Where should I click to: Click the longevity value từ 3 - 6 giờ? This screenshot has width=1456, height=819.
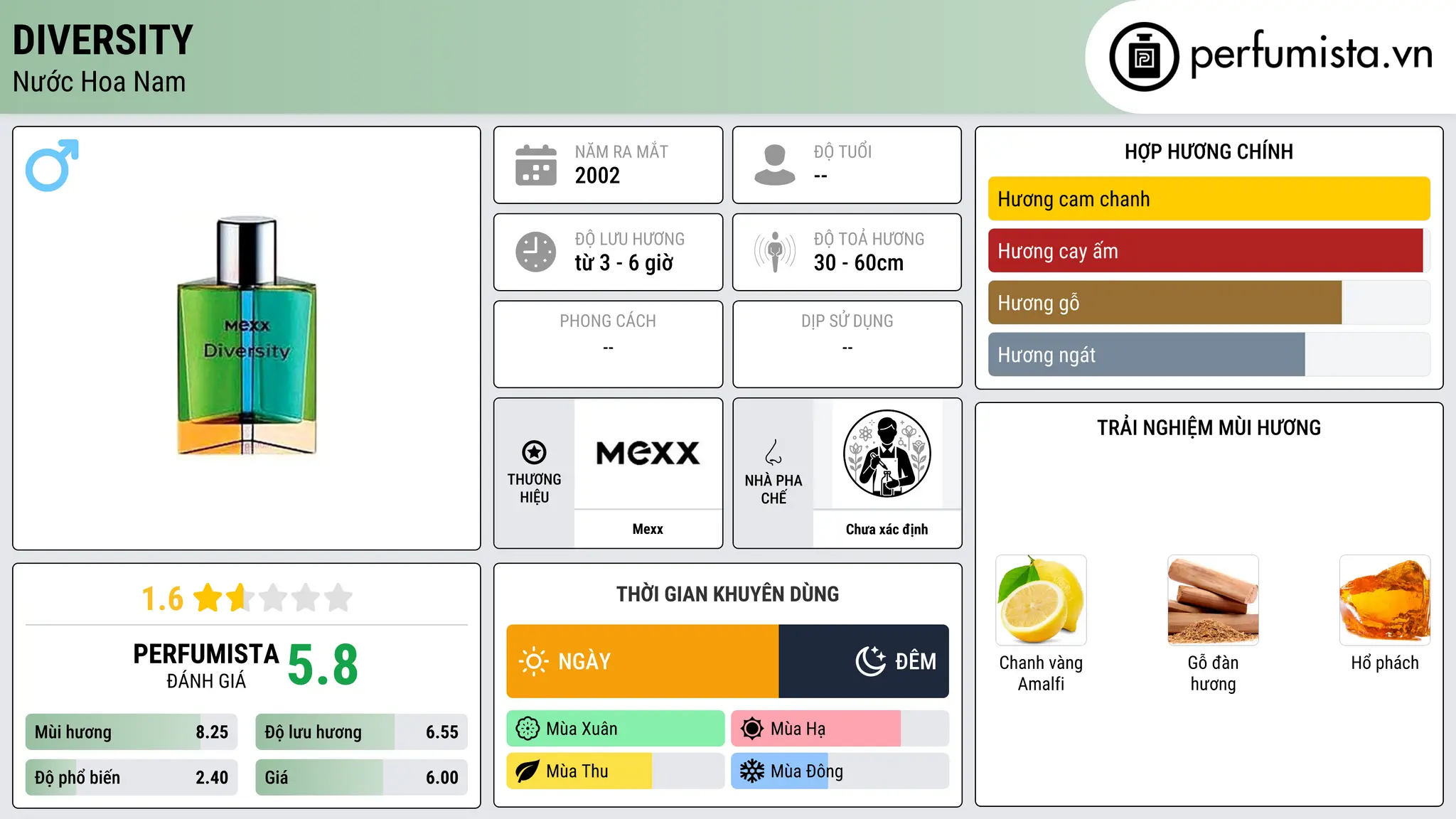[623, 263]
